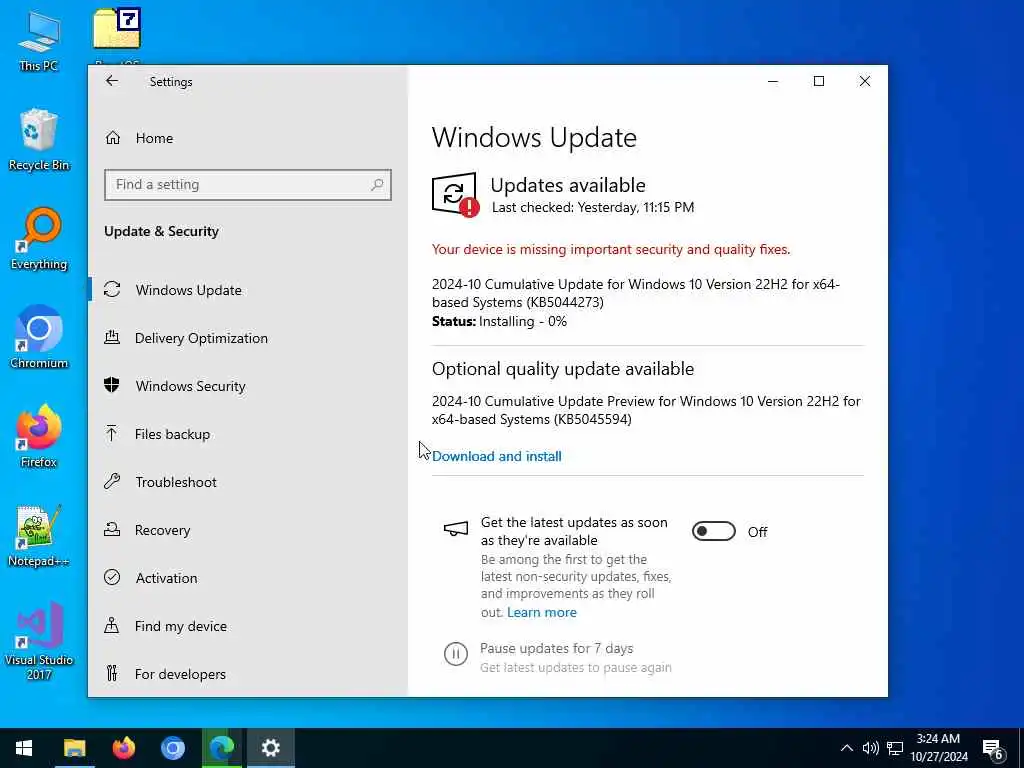Click the Activation checkmark circle icon
The image size is (1024, 768).
coord(112,577)
